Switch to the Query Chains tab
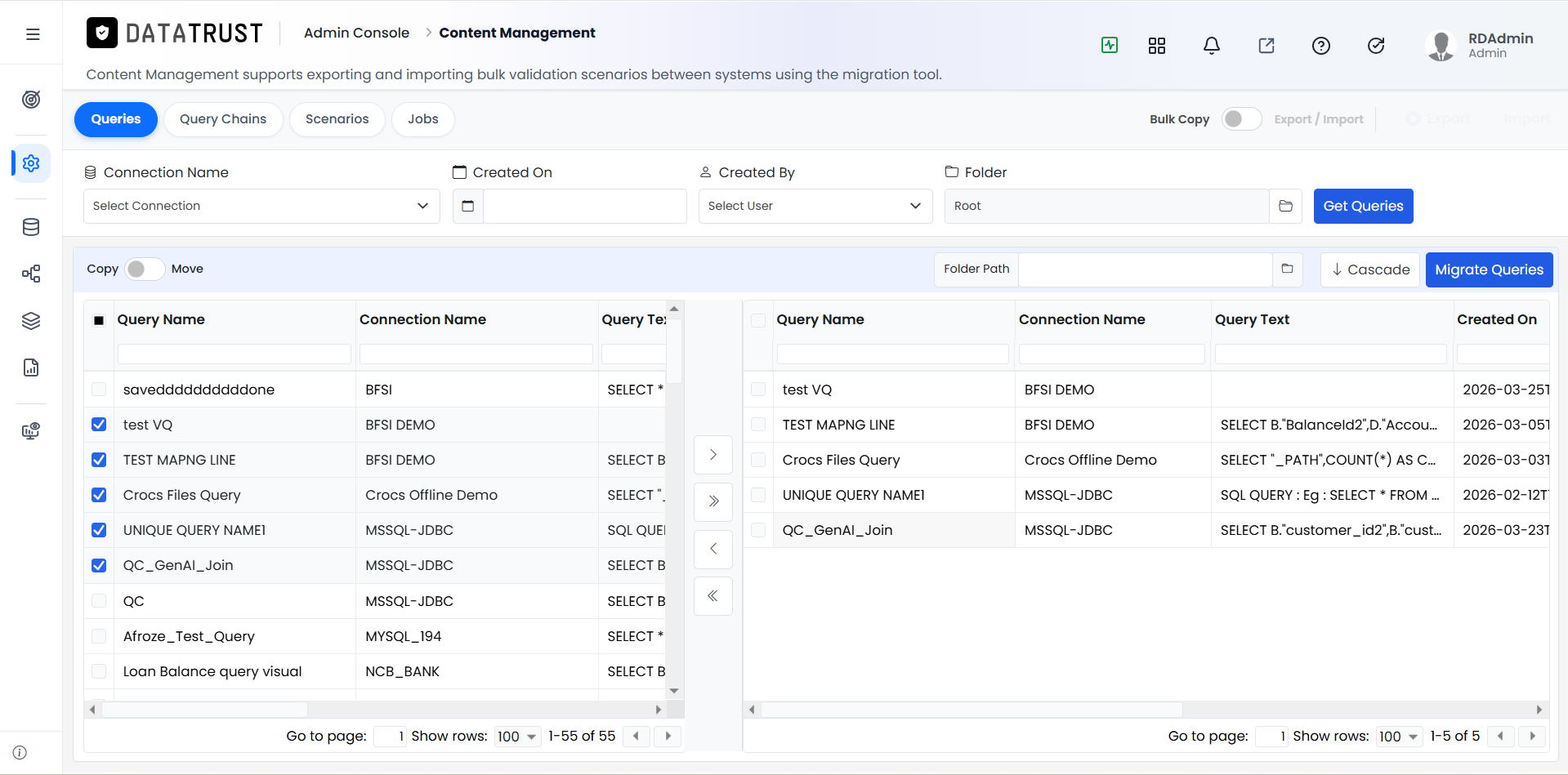 (x=223, y=119)
